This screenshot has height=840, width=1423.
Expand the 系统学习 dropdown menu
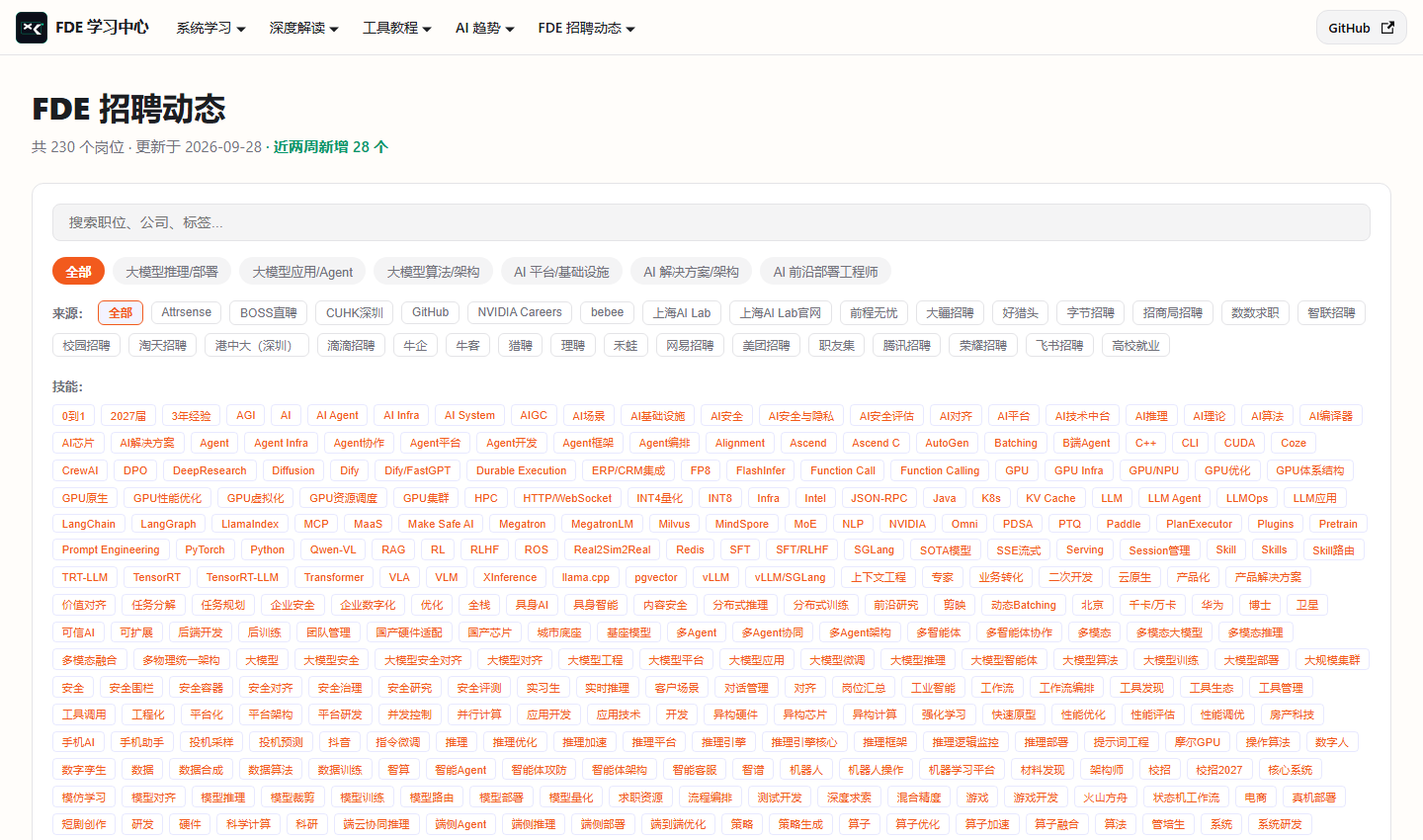pos(210,28)
